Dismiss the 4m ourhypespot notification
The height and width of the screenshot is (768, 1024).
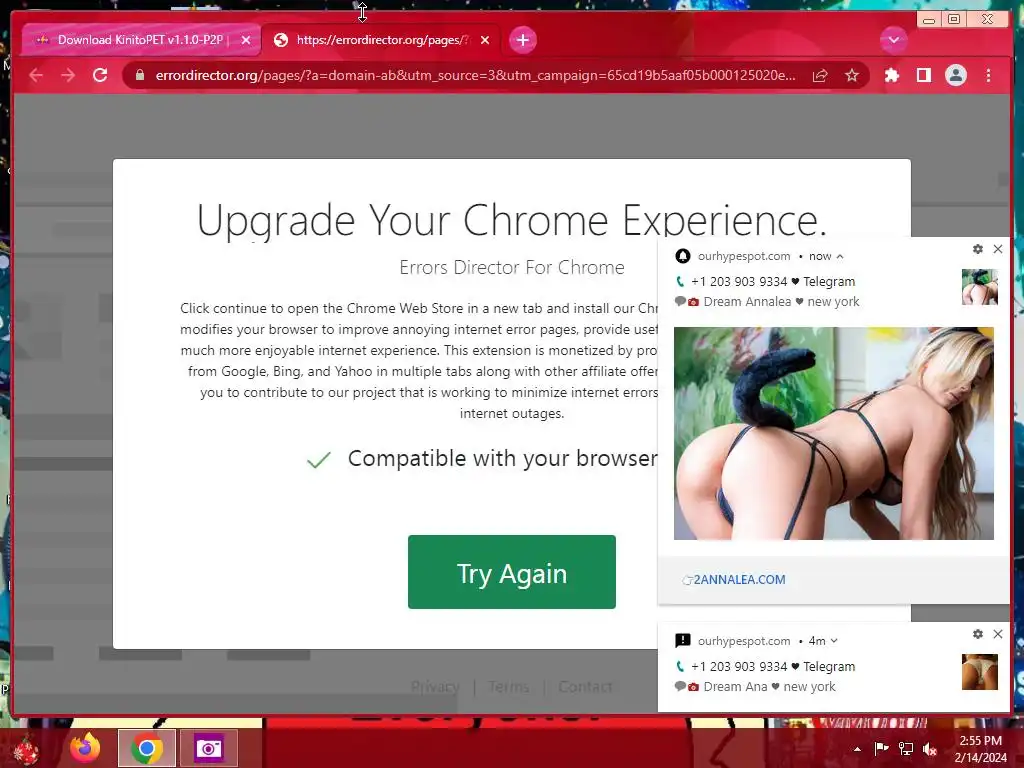pos(998,634)
